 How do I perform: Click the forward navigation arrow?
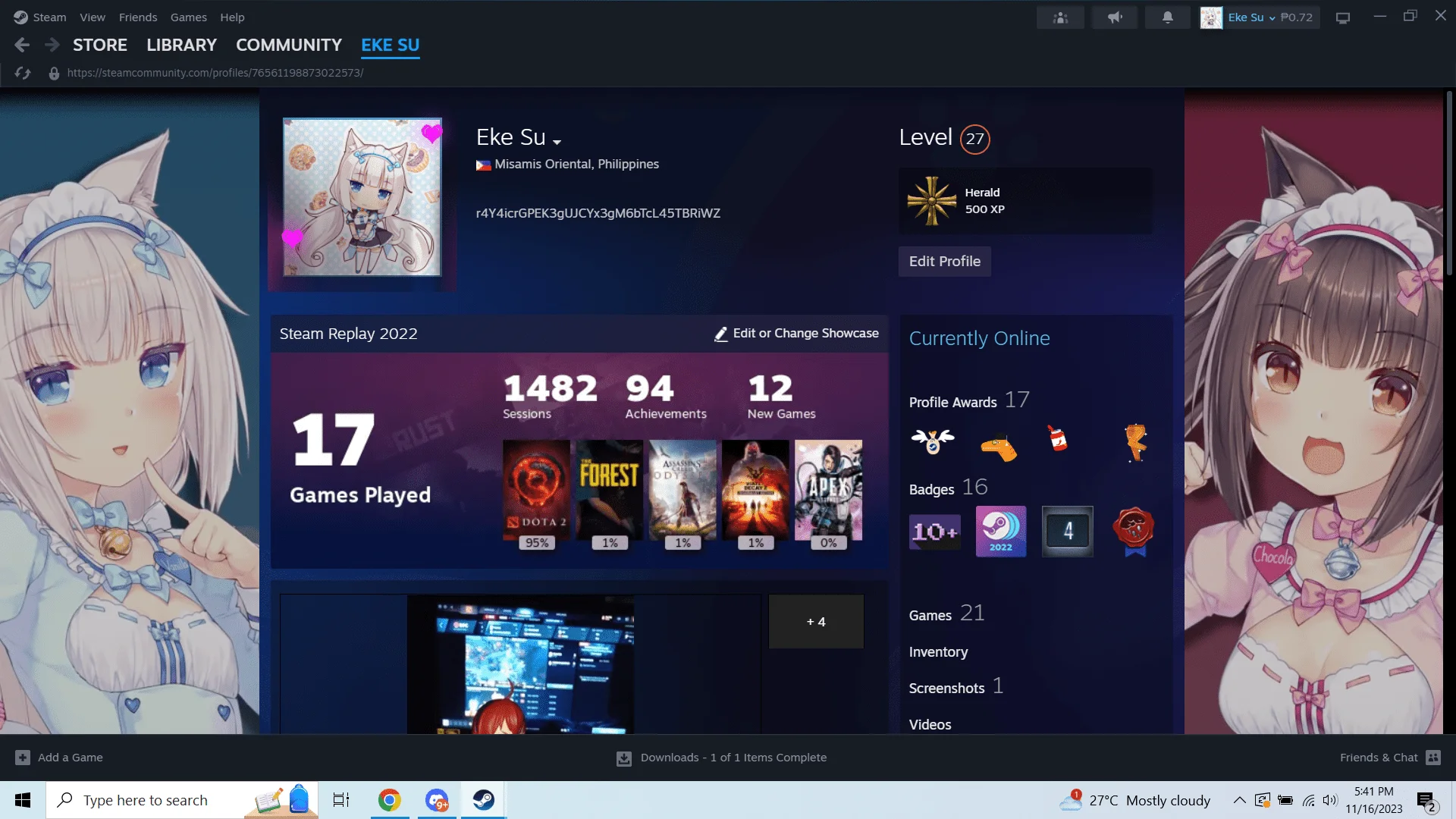coord(52,45)
